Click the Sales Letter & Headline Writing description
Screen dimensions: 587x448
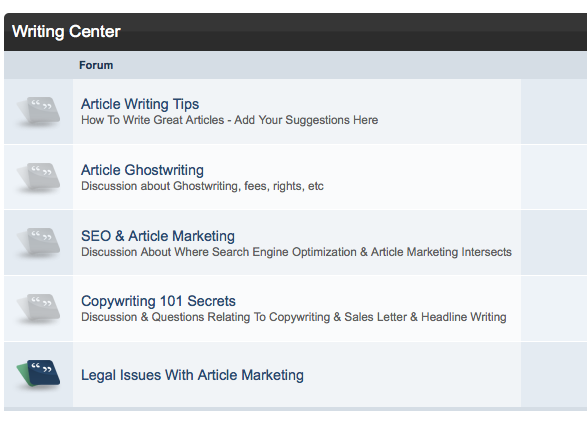pyautogui.click(x=294, y=317)
